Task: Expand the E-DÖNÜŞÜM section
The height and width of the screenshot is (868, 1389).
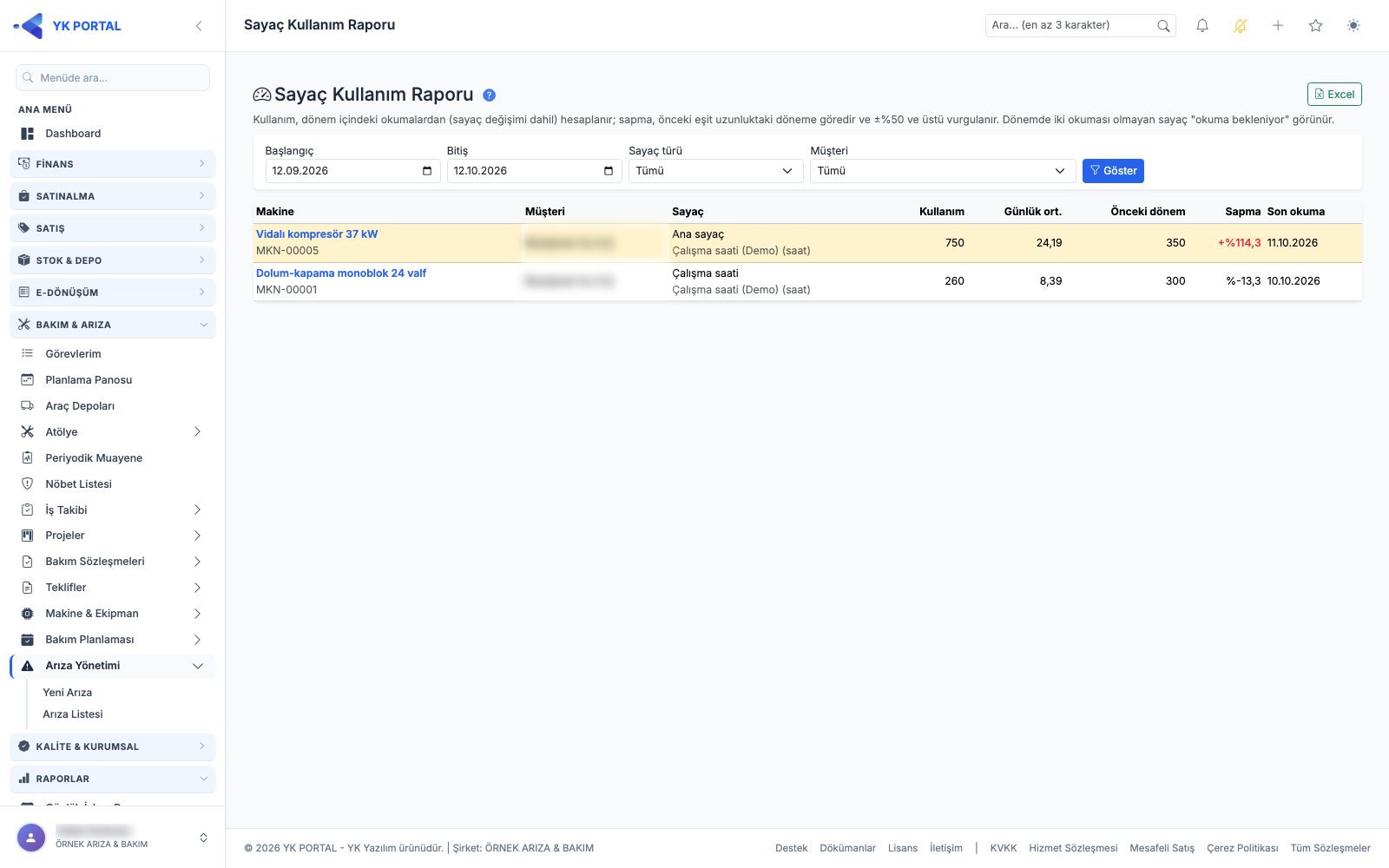Action: 113,293
